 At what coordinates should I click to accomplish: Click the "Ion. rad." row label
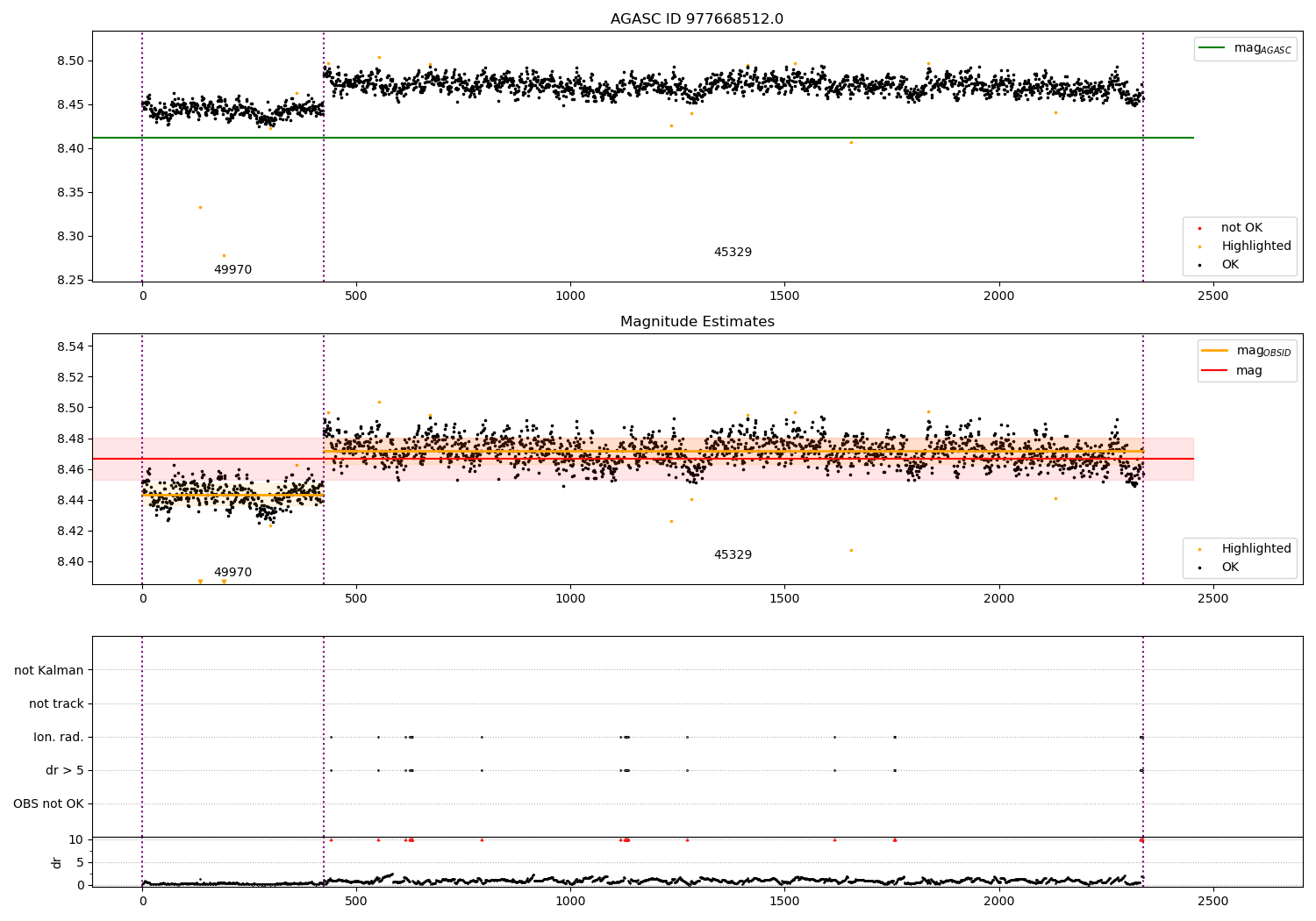(x=59, y=737)
